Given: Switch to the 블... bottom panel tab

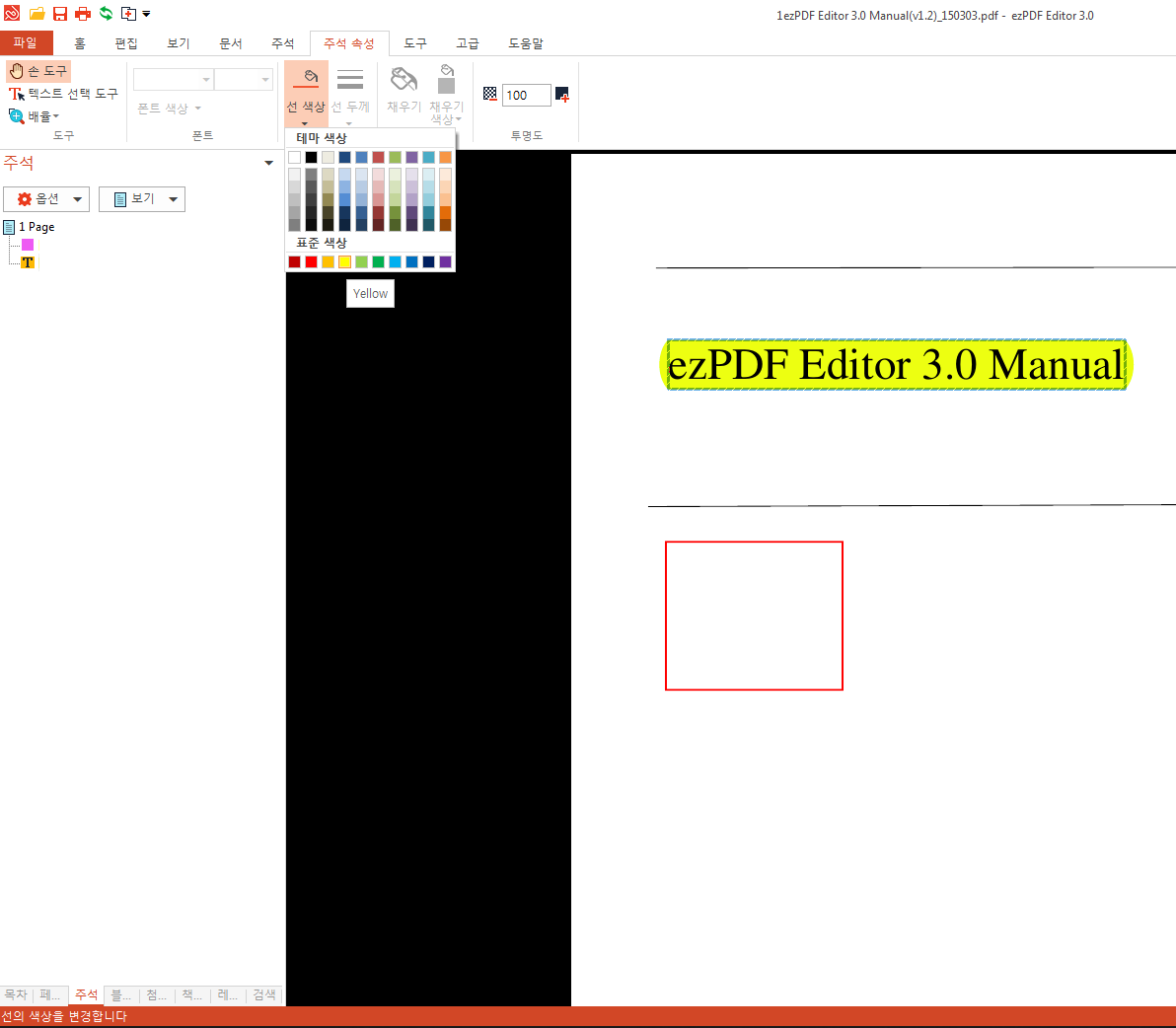Looking at the screenshot, I should pos(121,994).
